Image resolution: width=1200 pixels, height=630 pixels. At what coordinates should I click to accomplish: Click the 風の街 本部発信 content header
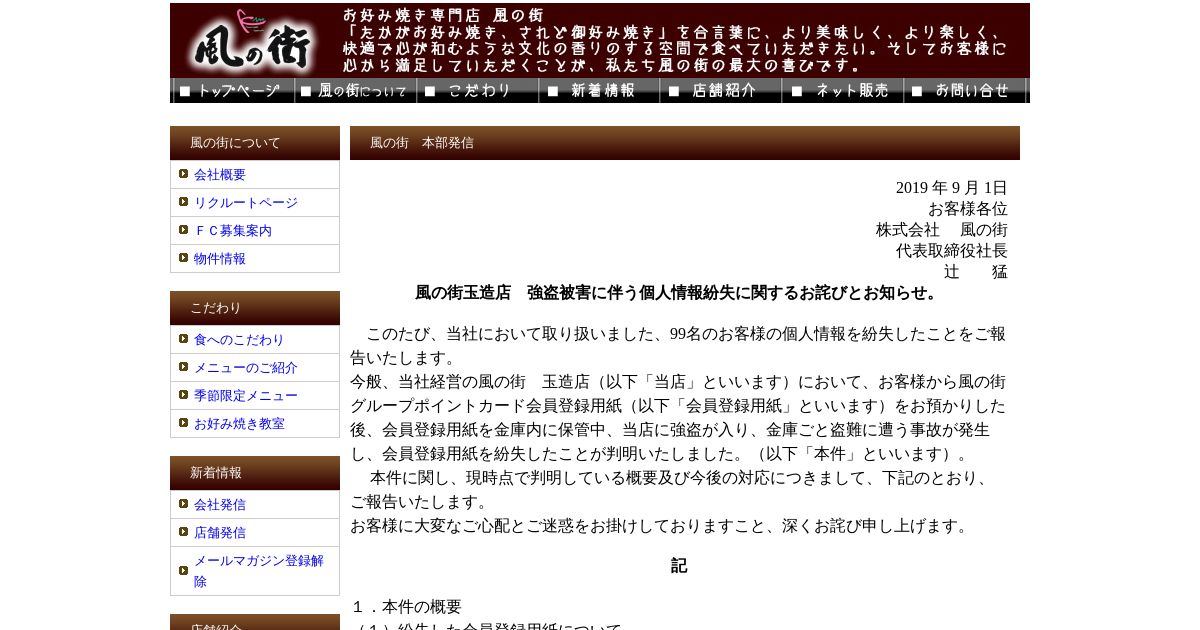tap(685, 143)
